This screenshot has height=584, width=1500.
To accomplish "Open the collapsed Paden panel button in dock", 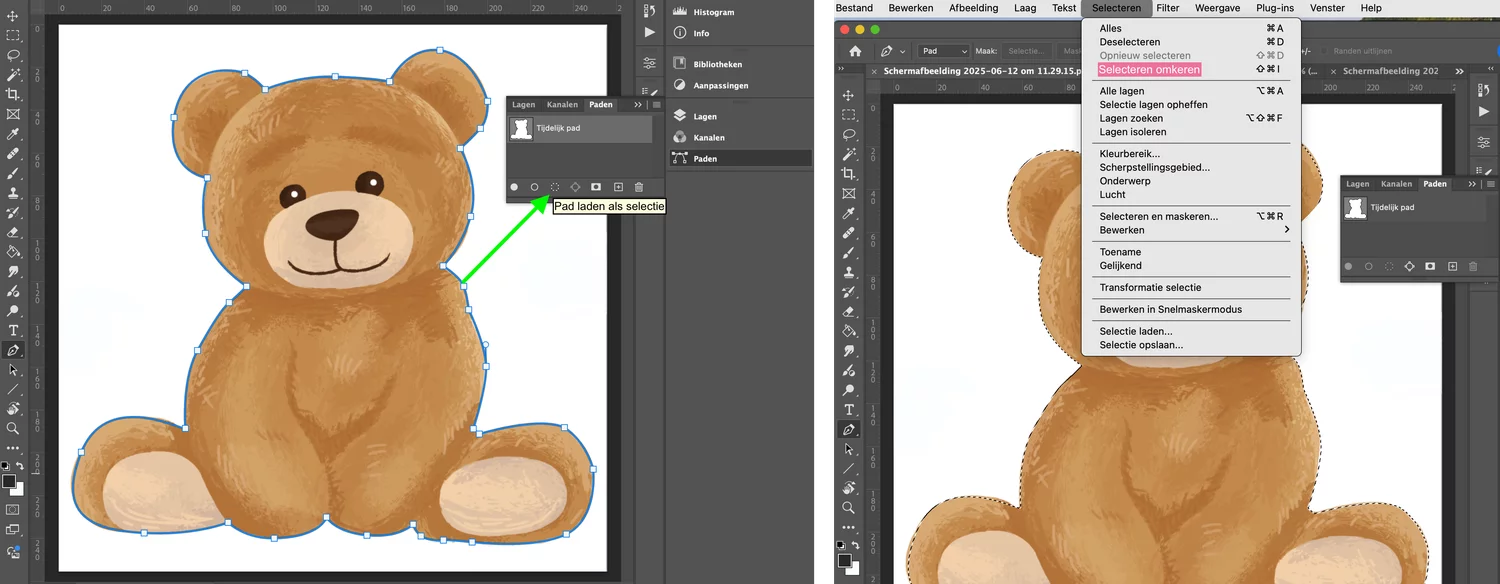I will coord(740,158).
